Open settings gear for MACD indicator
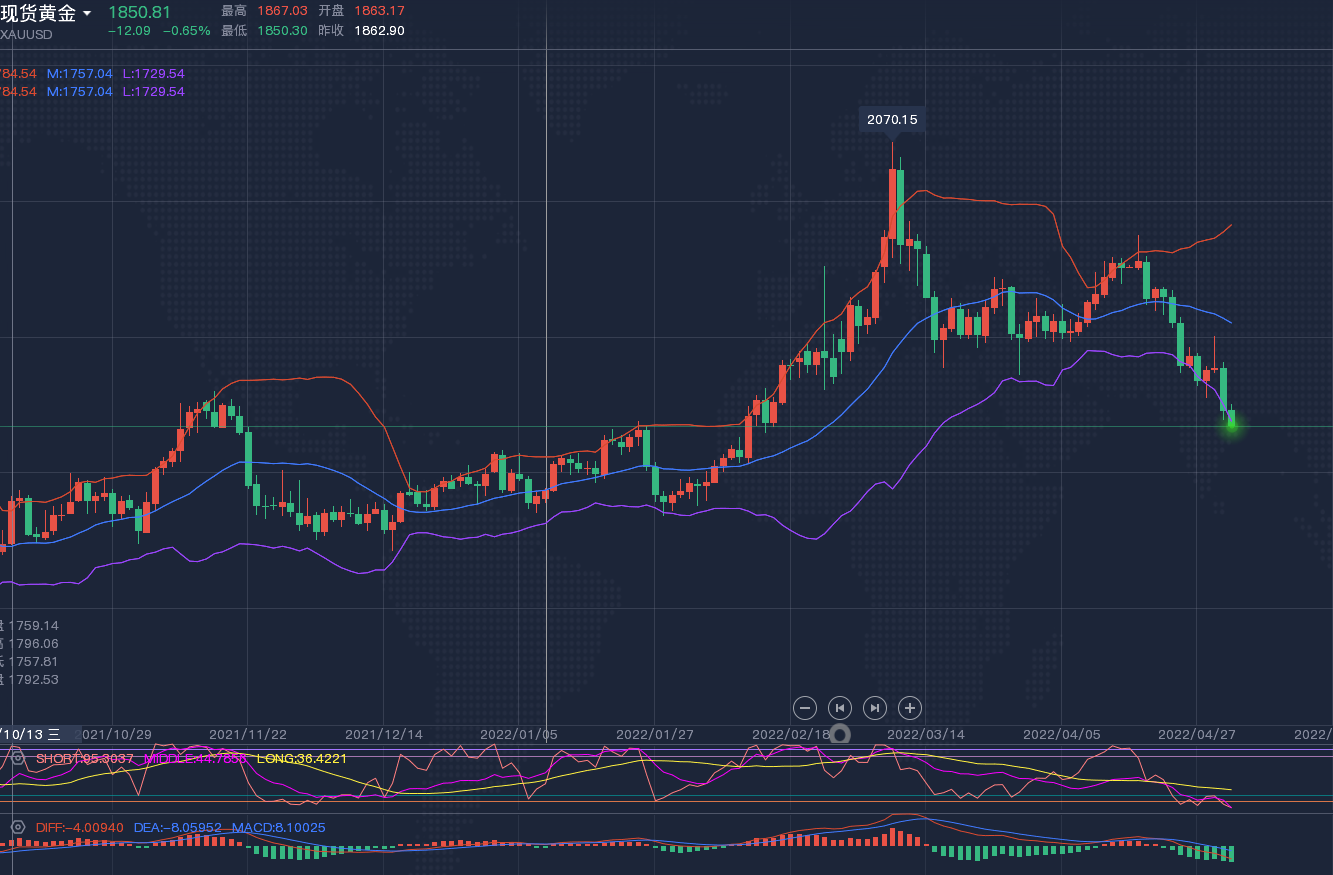1333x875 pixels. (17, 827)
